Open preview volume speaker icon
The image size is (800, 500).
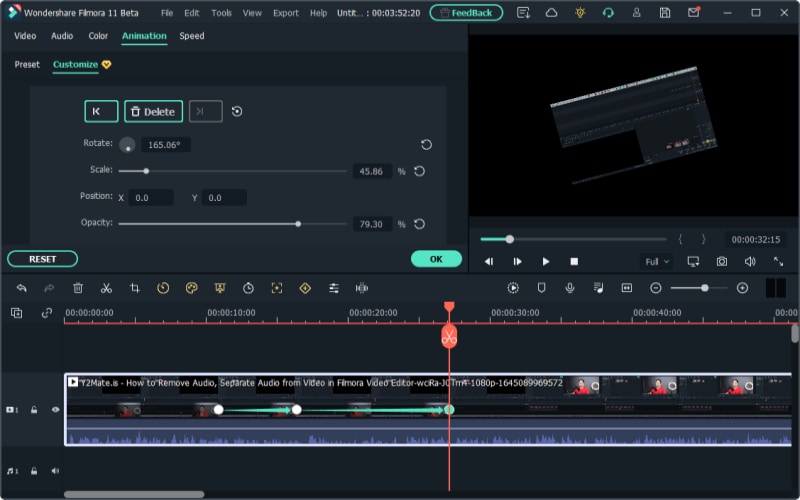tap(750, 262)
